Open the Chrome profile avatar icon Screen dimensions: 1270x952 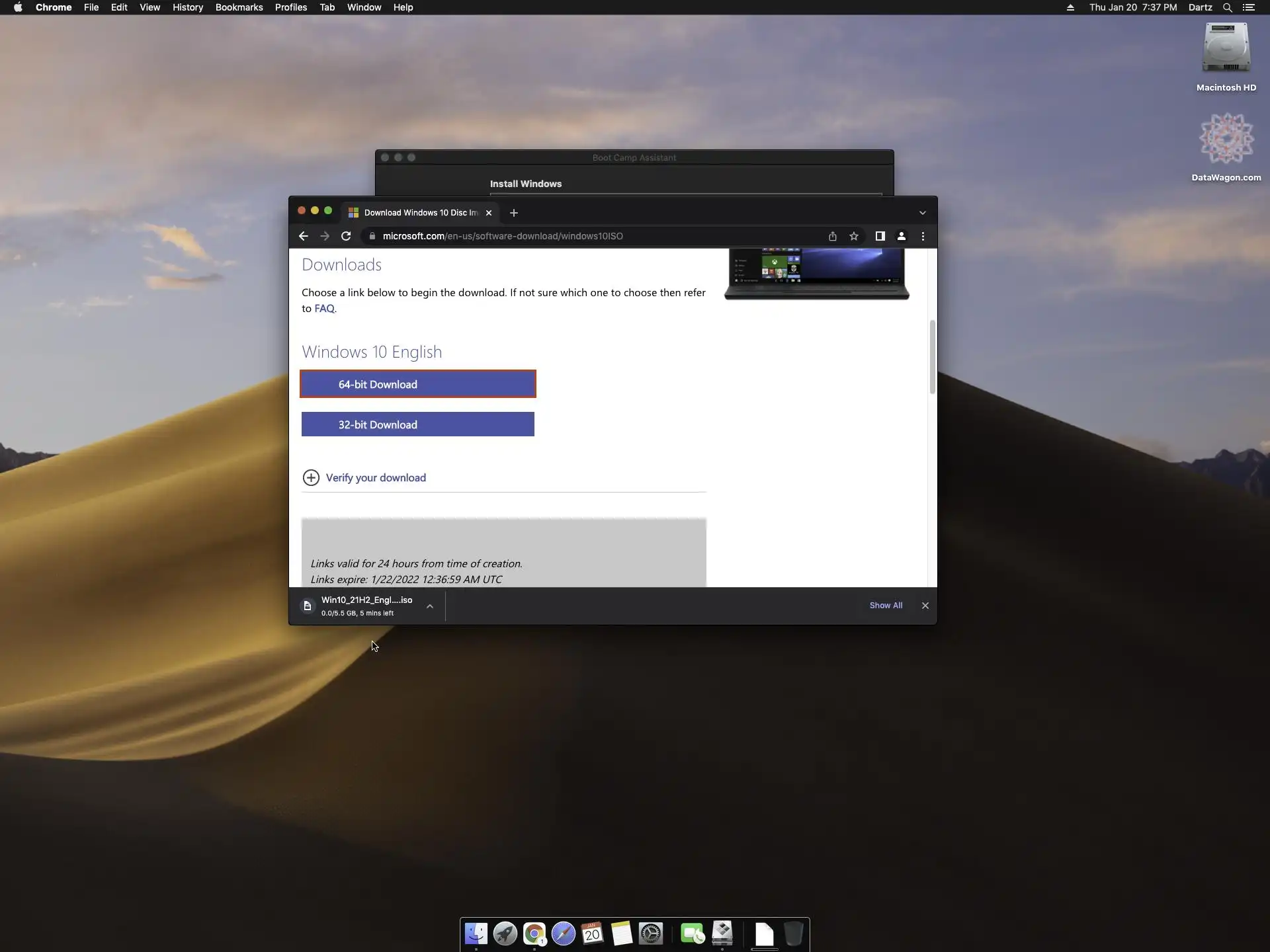[901, 236]
